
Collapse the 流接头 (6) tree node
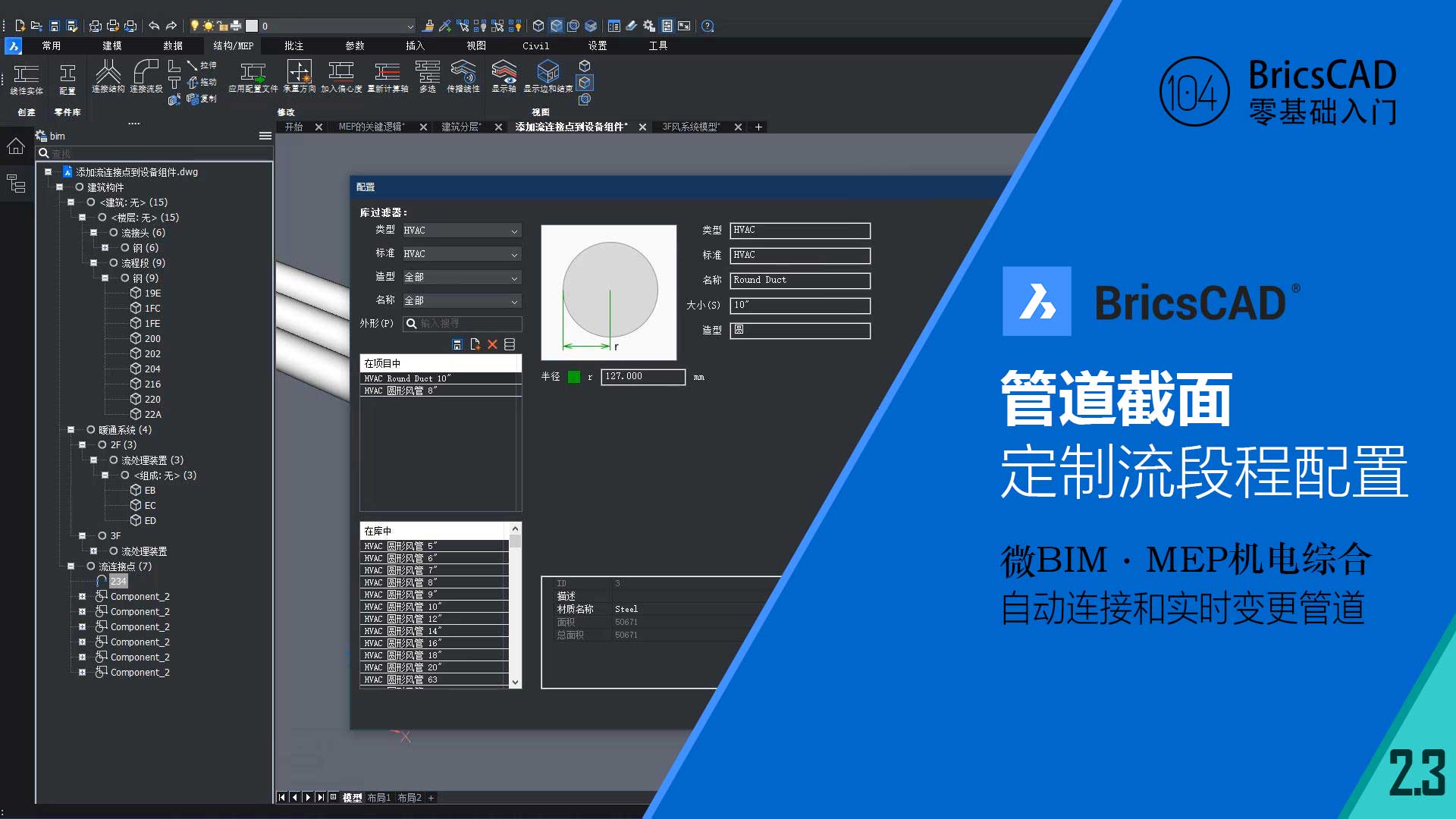pyautogui.click(x=94, y=233)
